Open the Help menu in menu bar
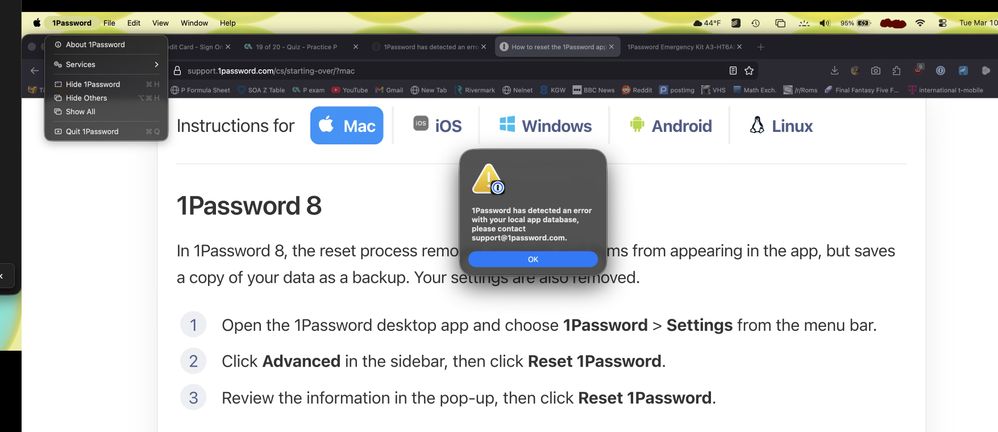 [227, 23]
